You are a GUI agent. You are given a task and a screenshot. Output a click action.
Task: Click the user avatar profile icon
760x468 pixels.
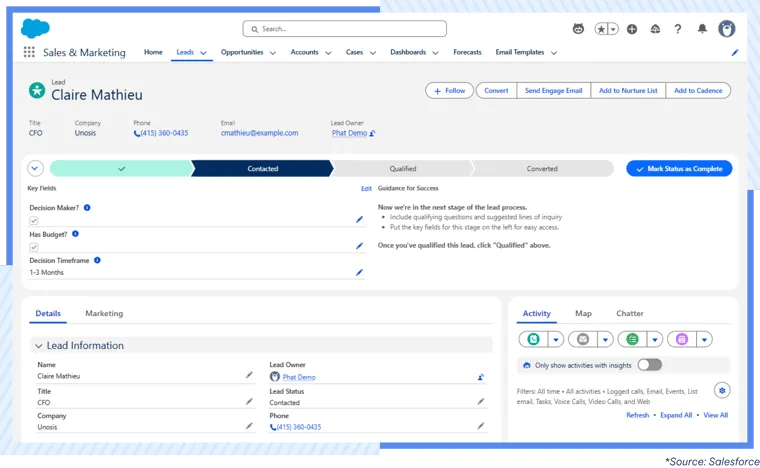tap(727, 29)
